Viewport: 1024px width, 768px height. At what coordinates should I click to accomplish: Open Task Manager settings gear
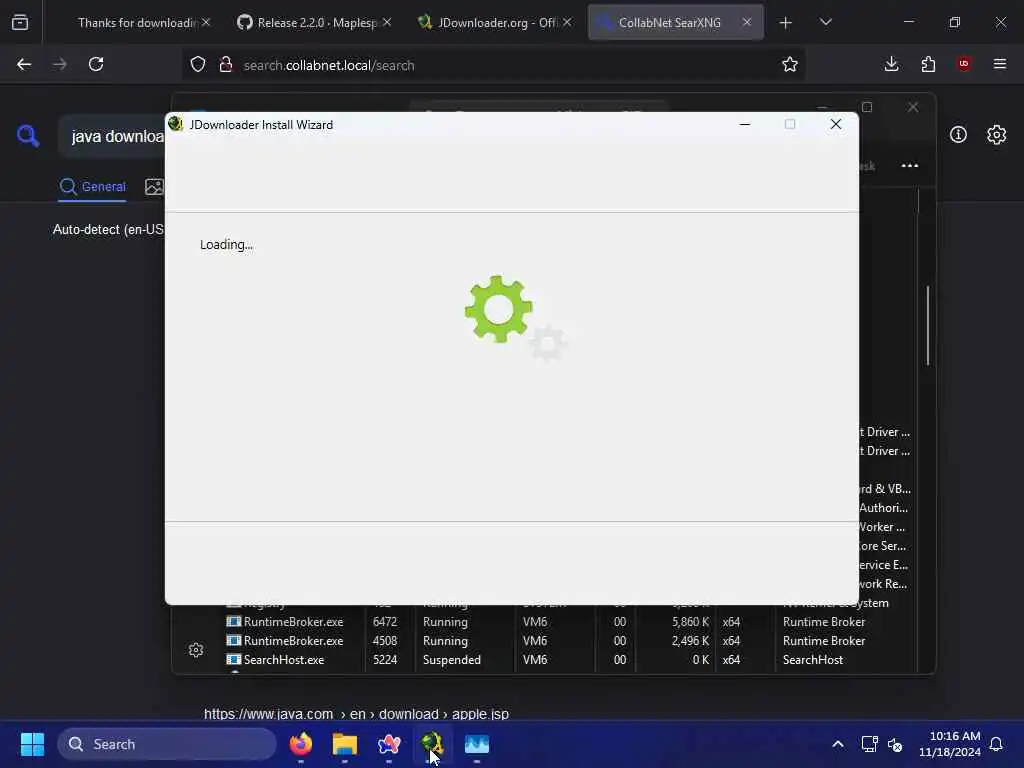(x=196, y=650)
